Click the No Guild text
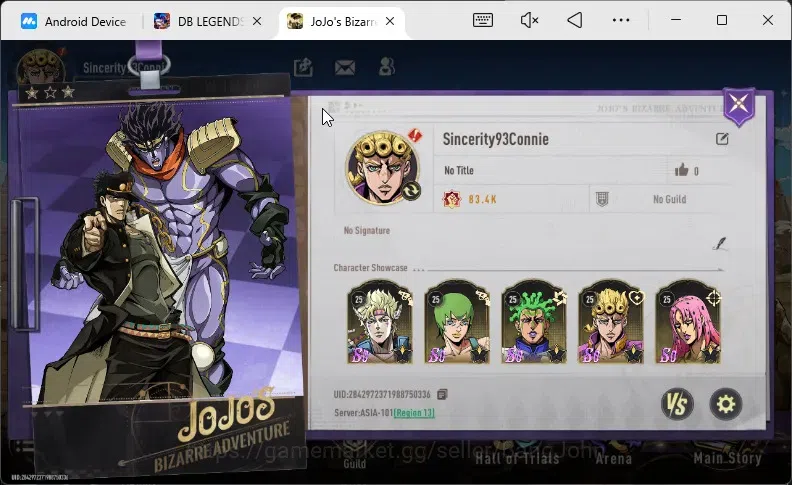The height and width of the screenshot is (485, 792). tap(669, 199)
